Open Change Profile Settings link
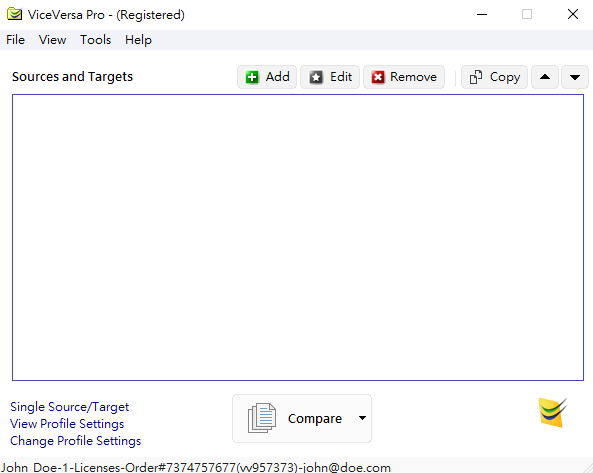This screenshot has height=473, width=593. 75,441
